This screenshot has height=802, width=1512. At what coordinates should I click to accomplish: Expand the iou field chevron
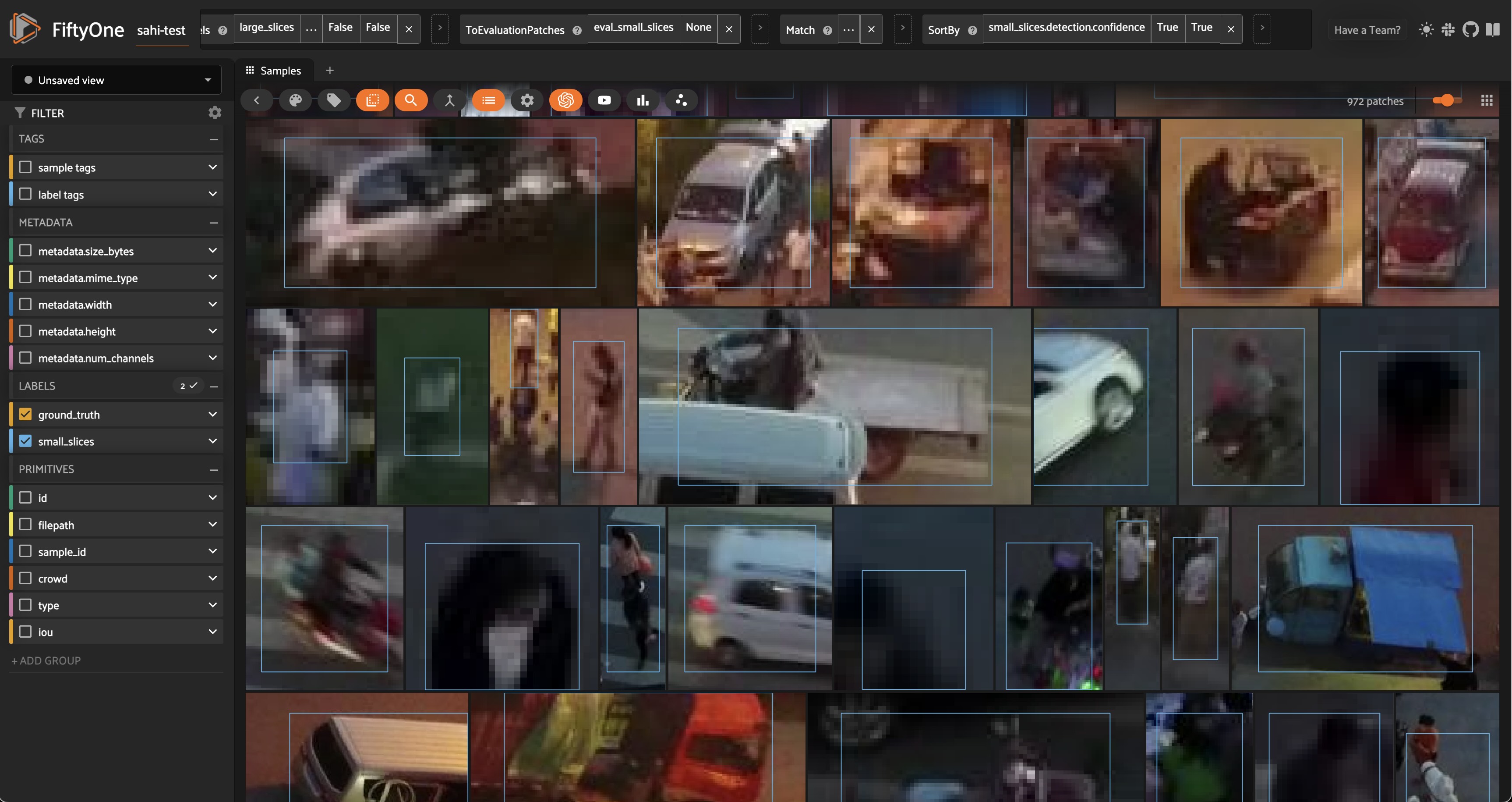[x=212, y=632]
